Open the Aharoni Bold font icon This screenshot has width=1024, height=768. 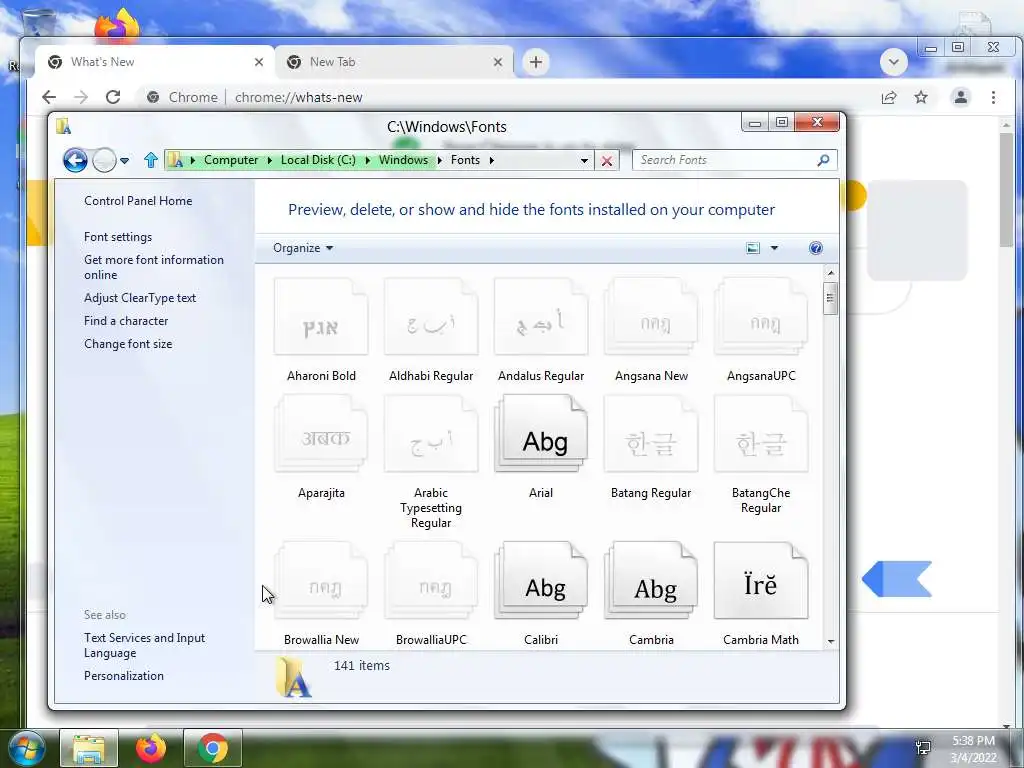pos(321,317)
